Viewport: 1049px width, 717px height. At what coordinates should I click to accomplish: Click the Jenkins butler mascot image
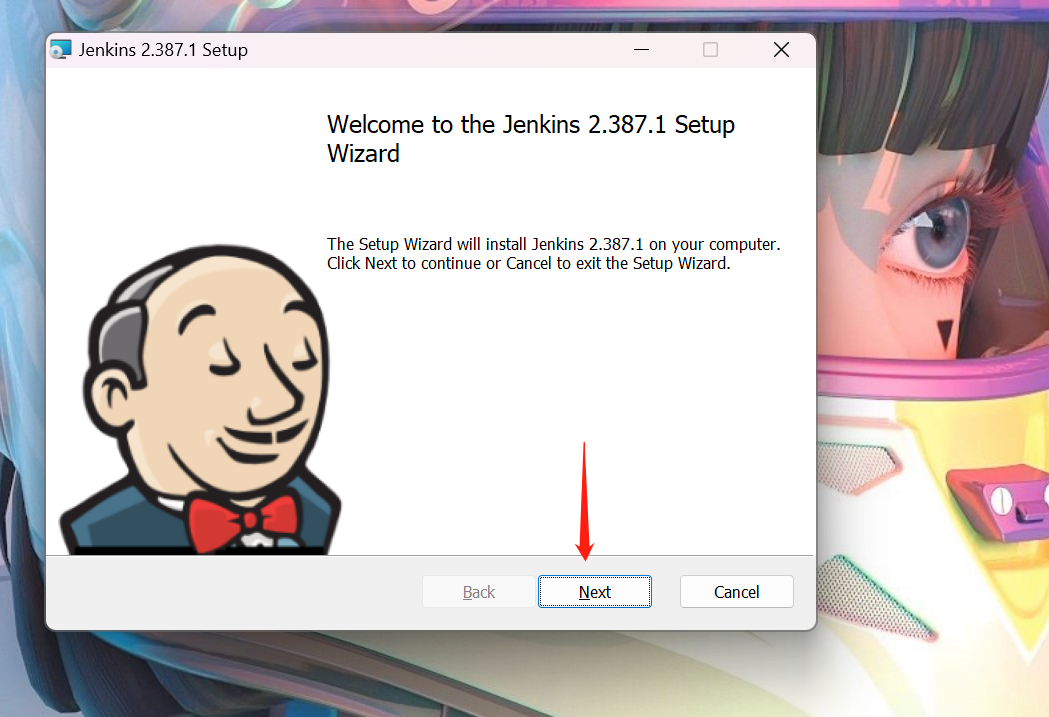point(201,399)
